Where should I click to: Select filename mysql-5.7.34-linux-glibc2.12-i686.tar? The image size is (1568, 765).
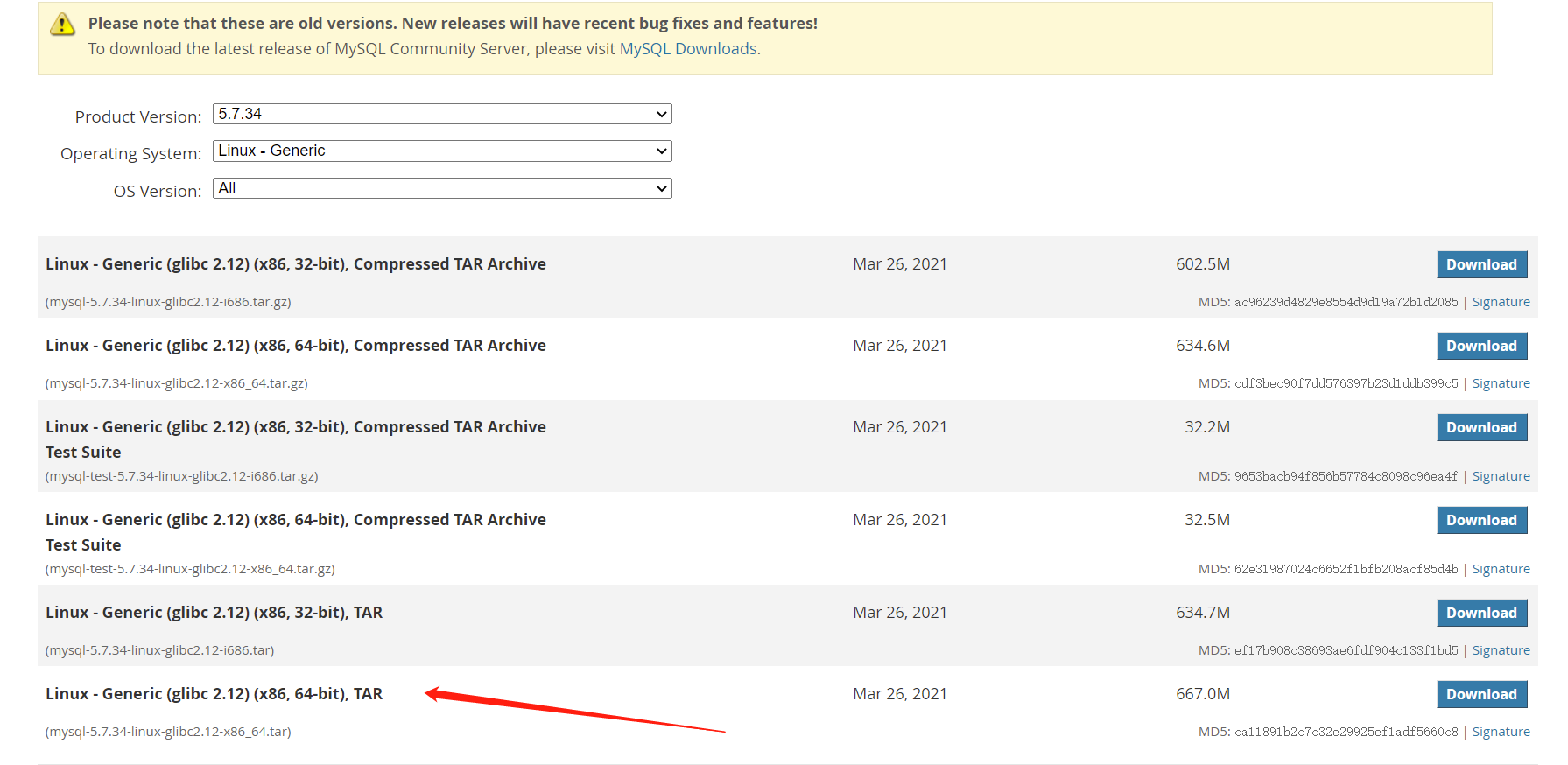pyautogui.click(x=160, y=650)
